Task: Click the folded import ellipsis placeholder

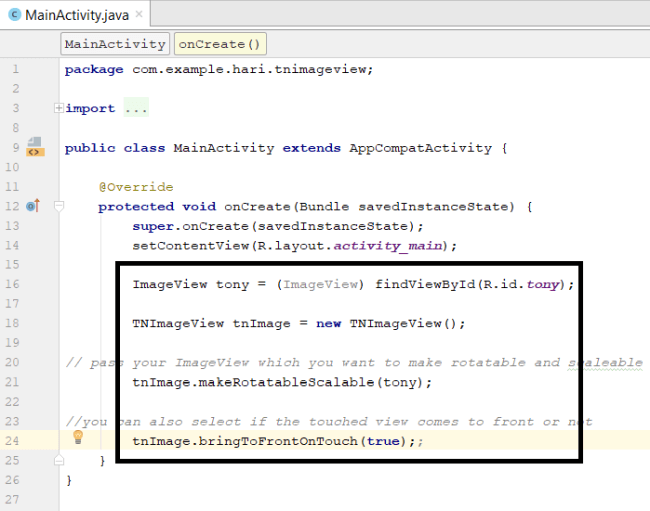Action: point(136,108)
